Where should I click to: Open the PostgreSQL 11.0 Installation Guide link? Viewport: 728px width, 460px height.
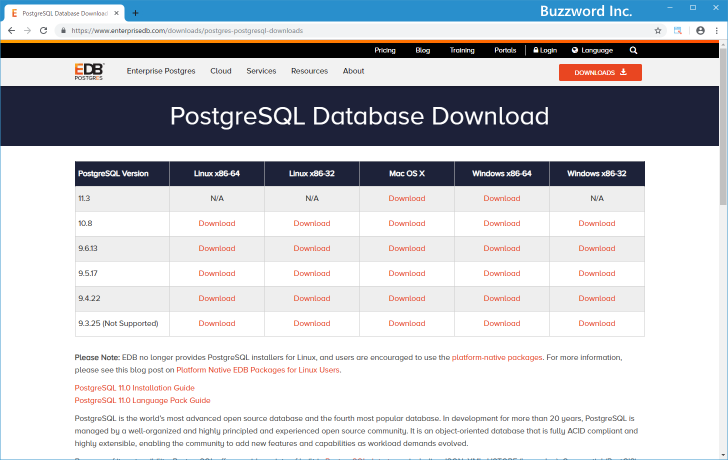coord(135,387)
